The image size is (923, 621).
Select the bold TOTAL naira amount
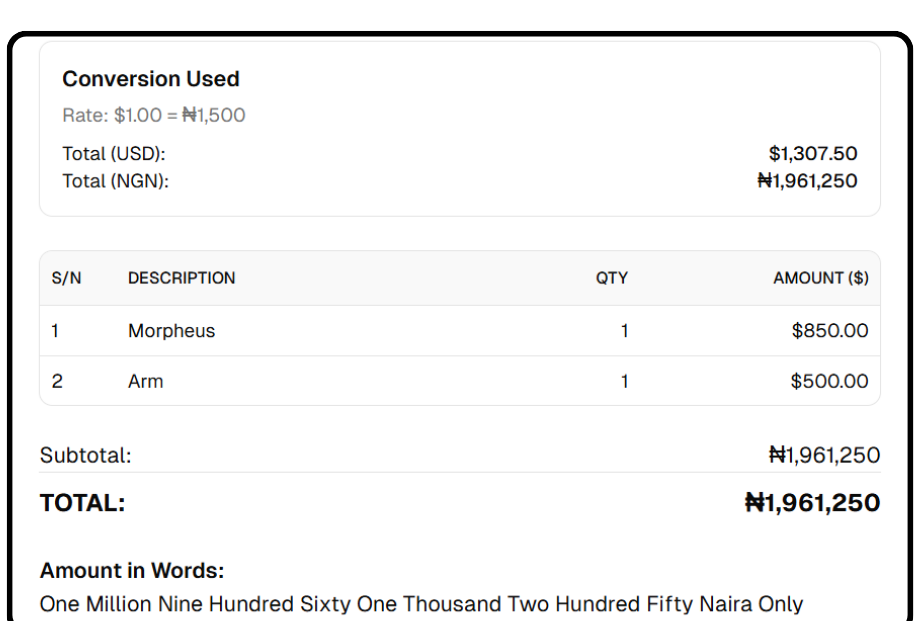click(812, 503)
